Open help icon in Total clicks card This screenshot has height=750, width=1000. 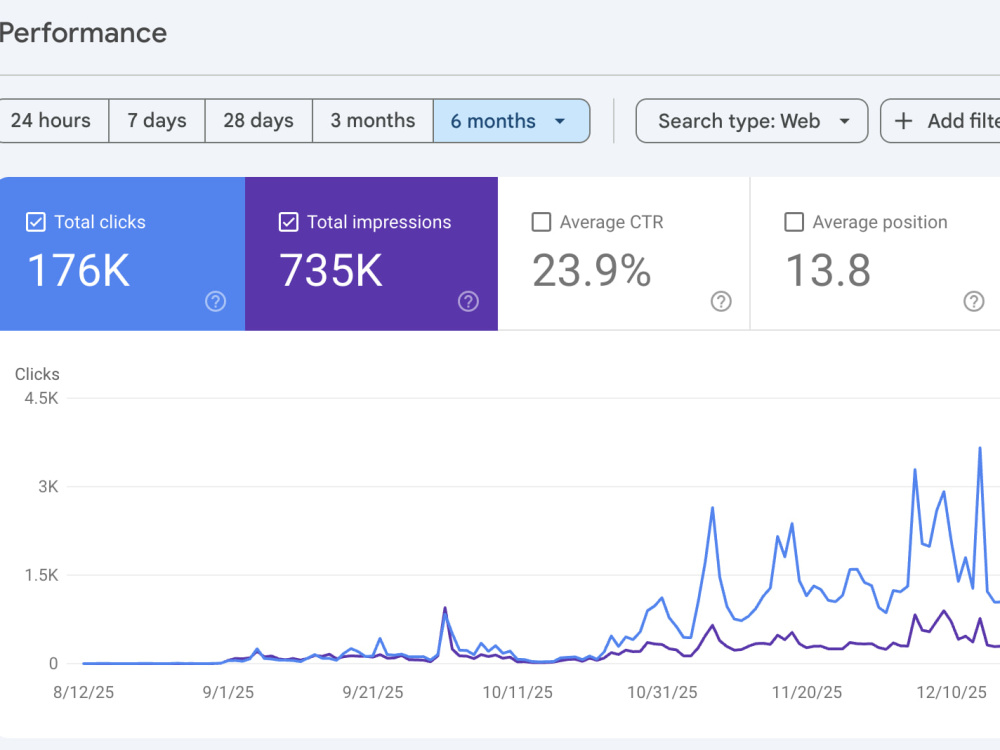[x=216, y=301]
